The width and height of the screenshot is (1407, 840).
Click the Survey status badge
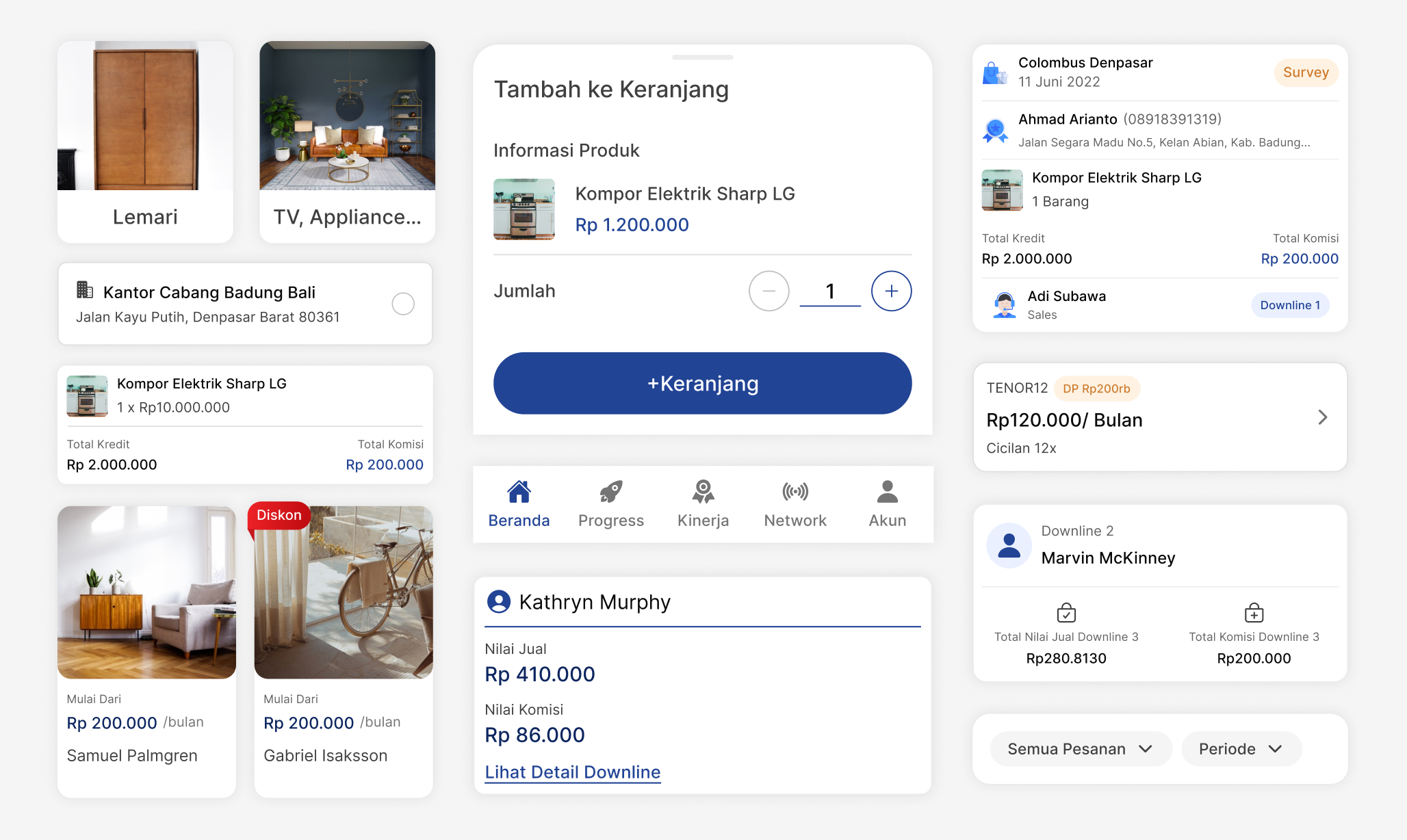[x=1305, y=73]
